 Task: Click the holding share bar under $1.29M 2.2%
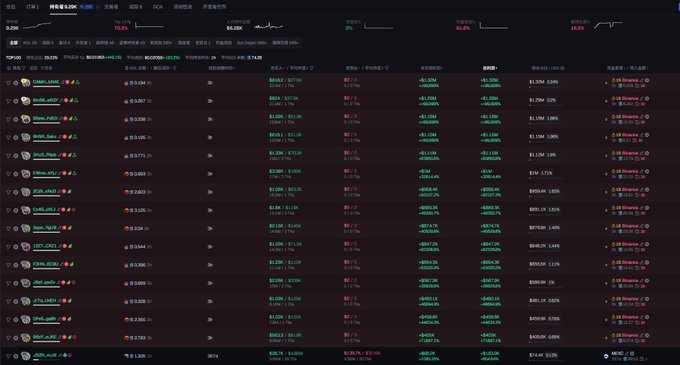pos(545,105)
